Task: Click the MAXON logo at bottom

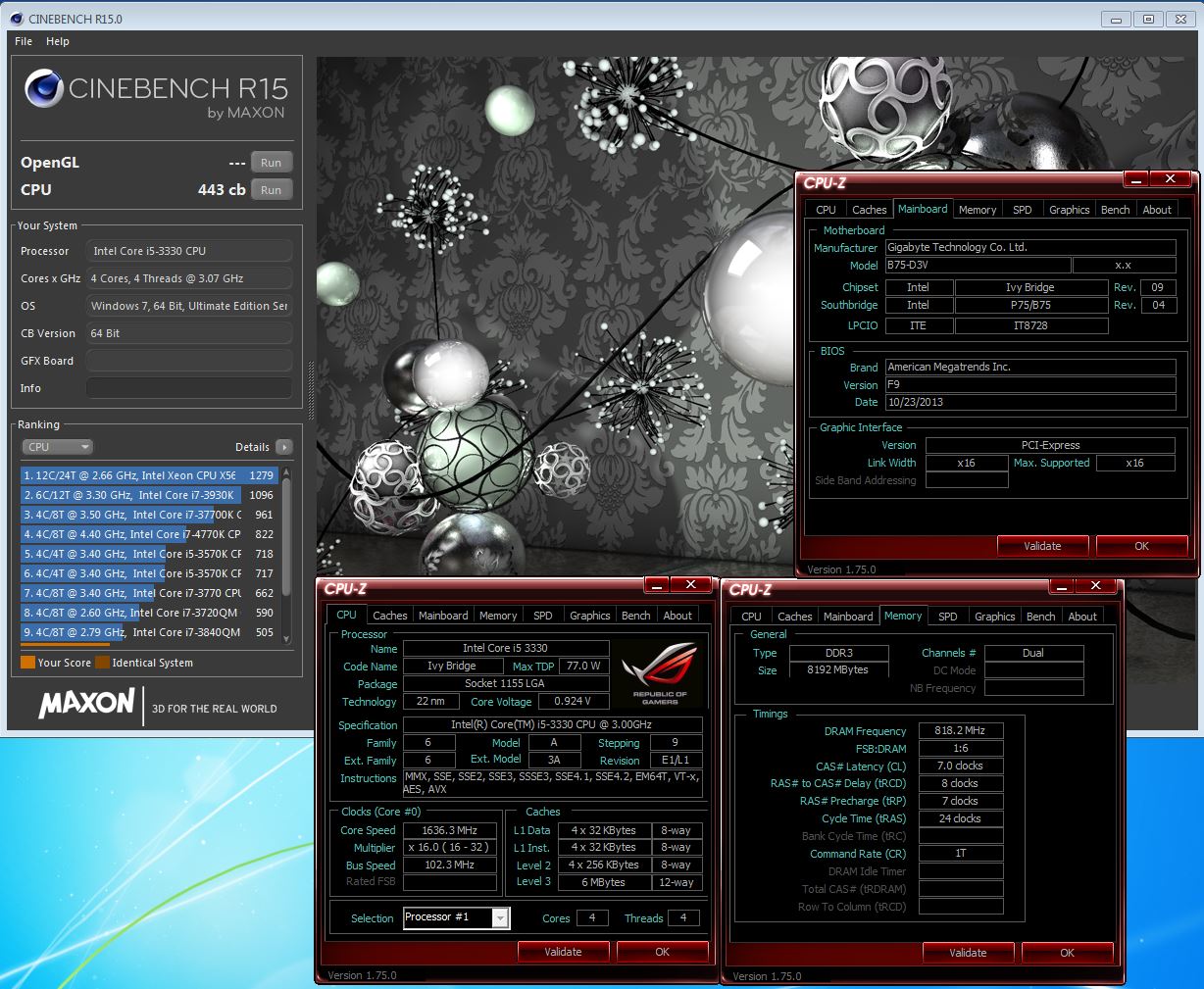Action: point(86,703)
